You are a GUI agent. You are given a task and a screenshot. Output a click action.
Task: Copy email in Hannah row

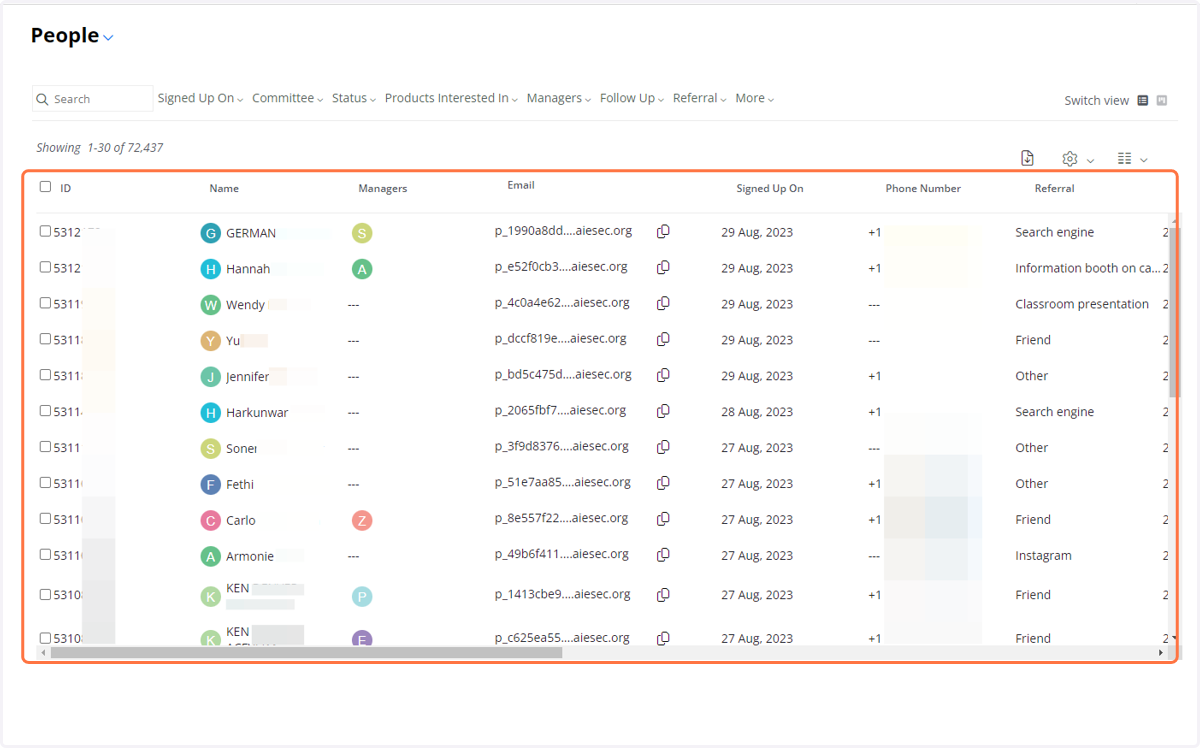point(663,267)
